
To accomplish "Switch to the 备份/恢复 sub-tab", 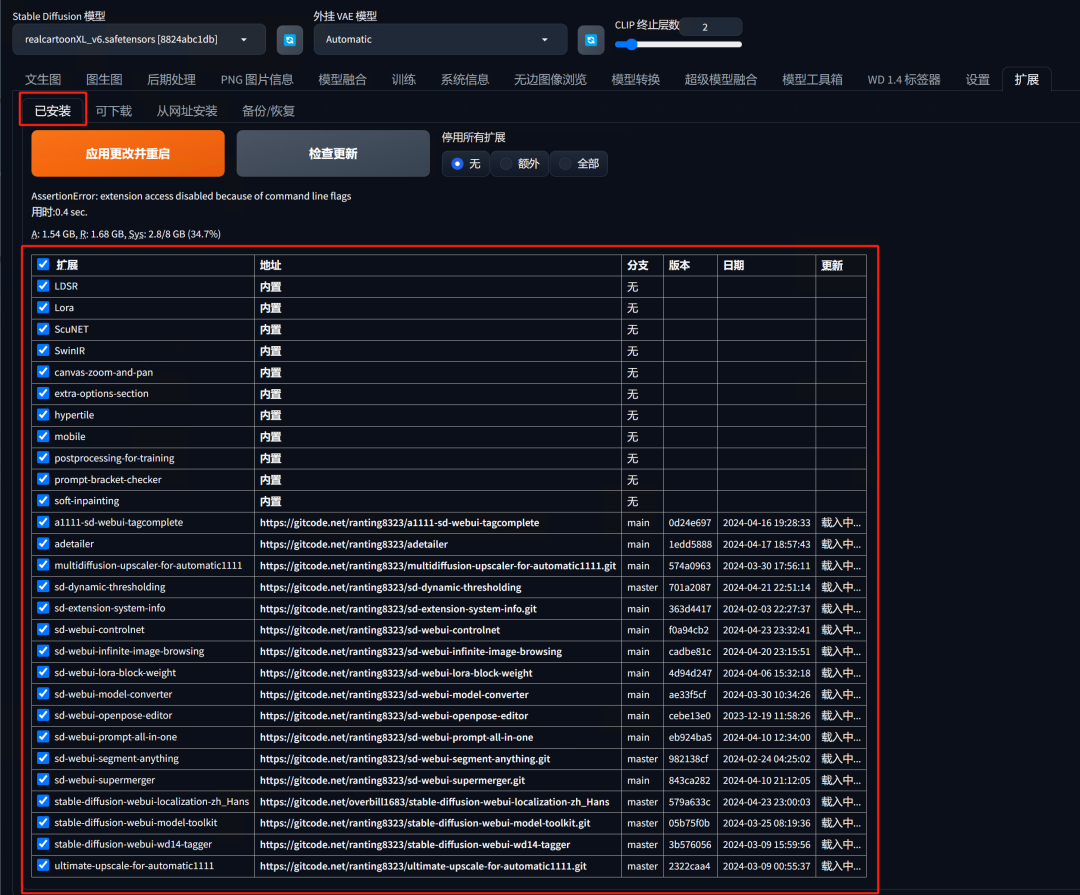I will click(269, 110).
